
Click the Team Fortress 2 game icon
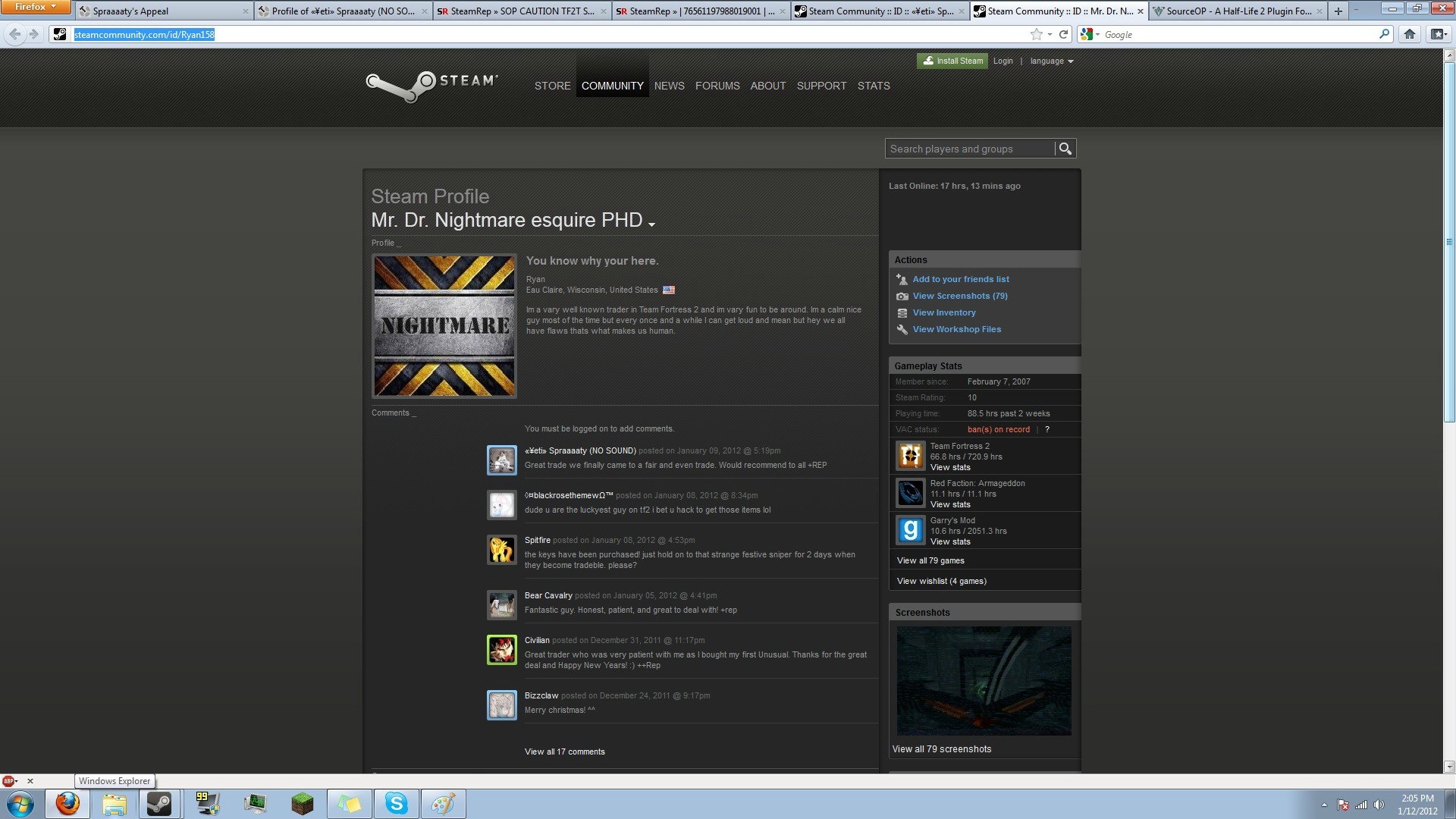pyautogui.click(x=910, y=456)
